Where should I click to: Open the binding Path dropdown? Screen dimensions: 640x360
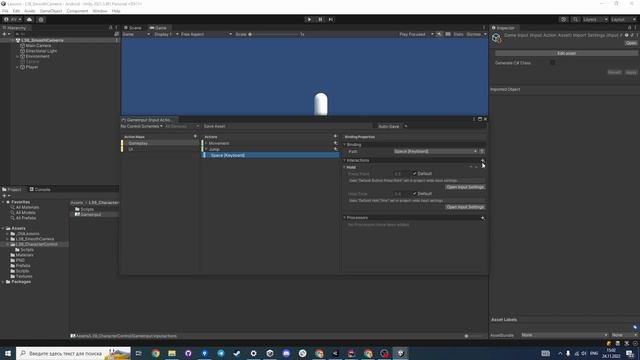pos(435,151)
